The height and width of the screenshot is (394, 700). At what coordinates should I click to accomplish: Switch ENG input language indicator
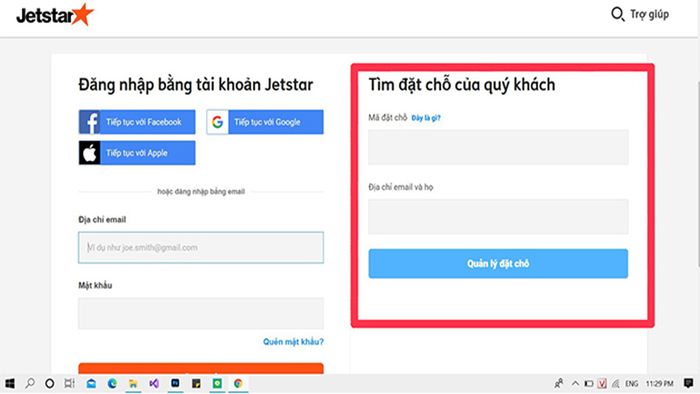click(632, 383)
